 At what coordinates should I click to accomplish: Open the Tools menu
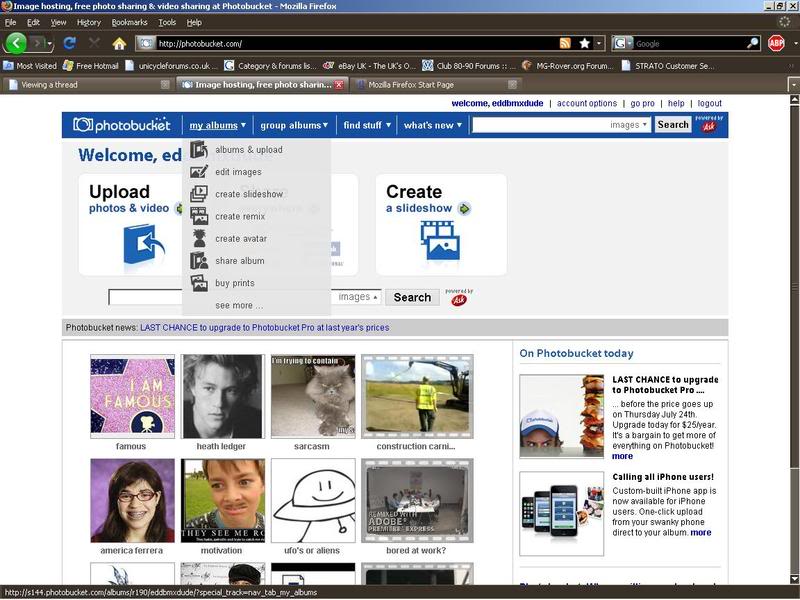167,22
